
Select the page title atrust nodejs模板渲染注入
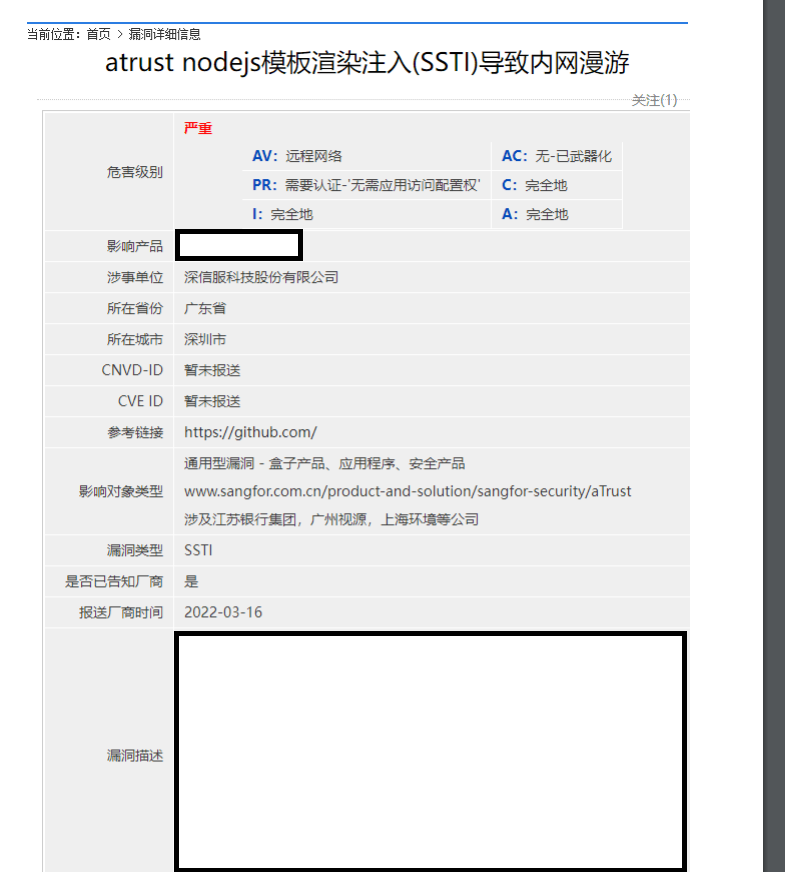point(367,62)
